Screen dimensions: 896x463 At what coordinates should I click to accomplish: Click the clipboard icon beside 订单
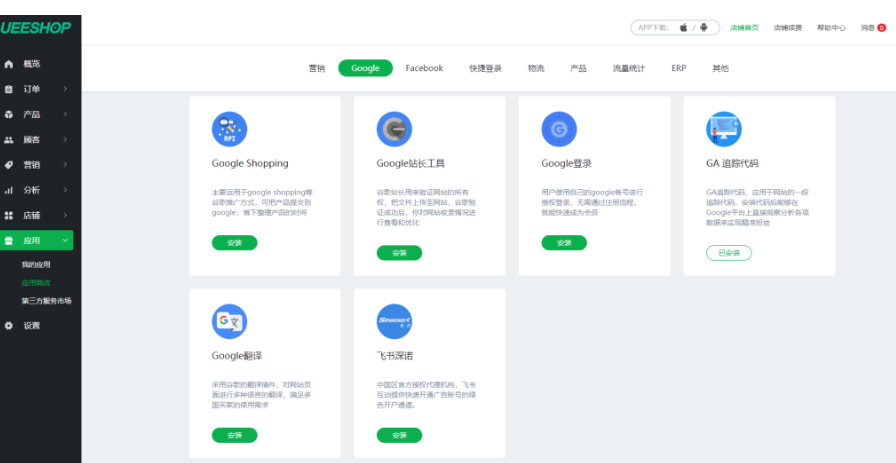pos(9,89)
